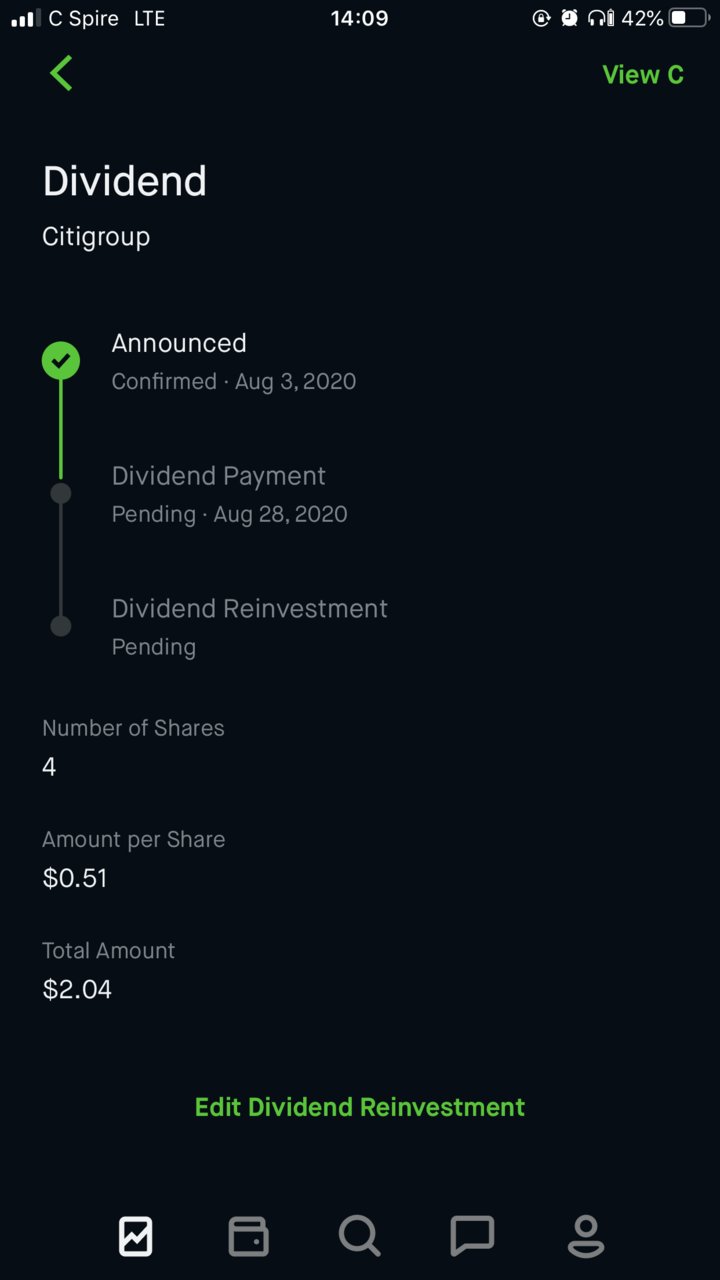Tap the Total Amount $2.04 value
The height and width of the screenshot is (1280, 720).
coord(77,990)
